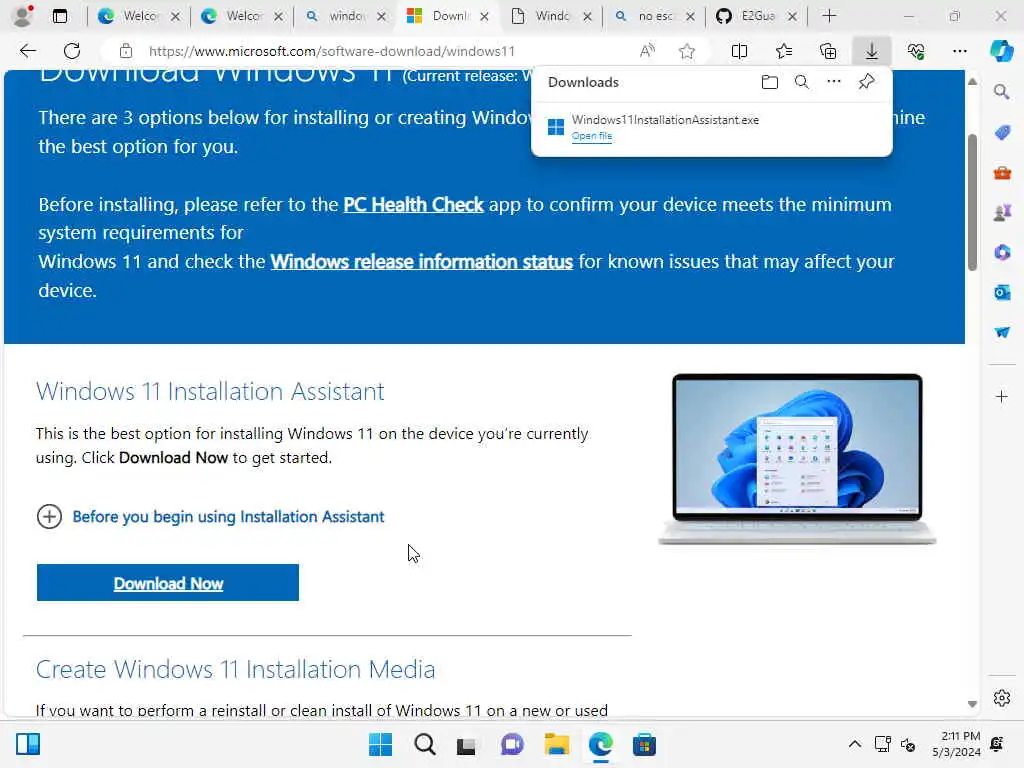Screen dimensions: 1024x768
Task: Open the taskbar clock and date
Action: click(957, 744)
